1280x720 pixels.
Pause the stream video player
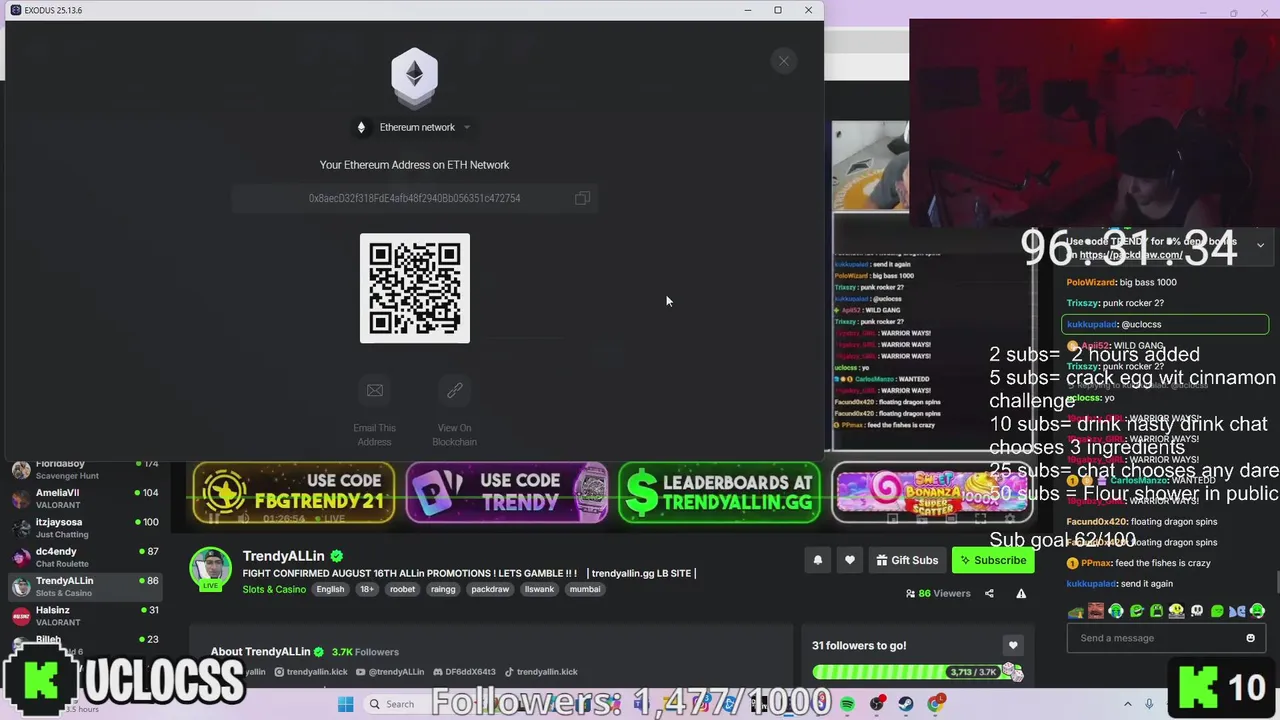[214, 518]
